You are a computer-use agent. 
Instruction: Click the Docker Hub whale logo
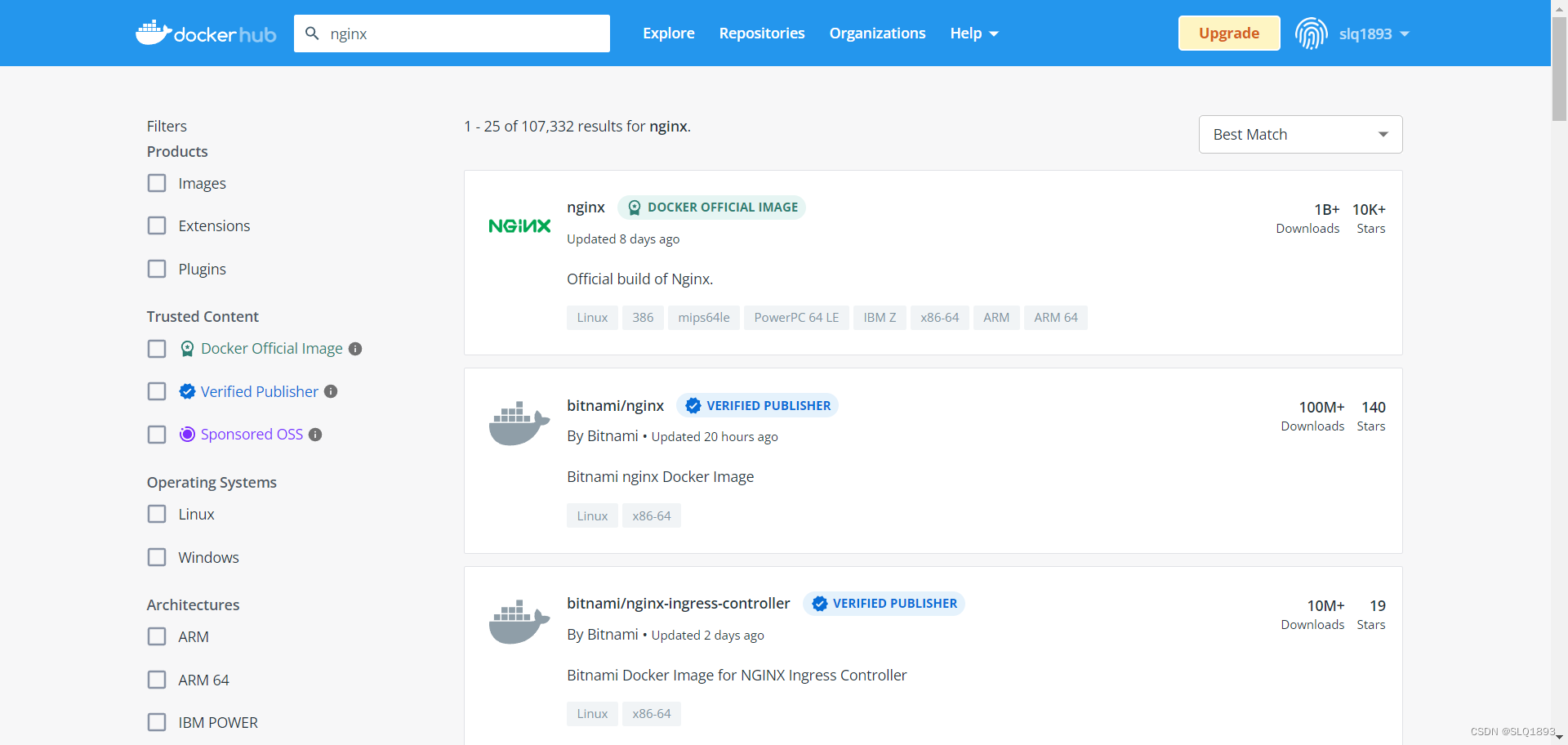click(x=206, y=33)
